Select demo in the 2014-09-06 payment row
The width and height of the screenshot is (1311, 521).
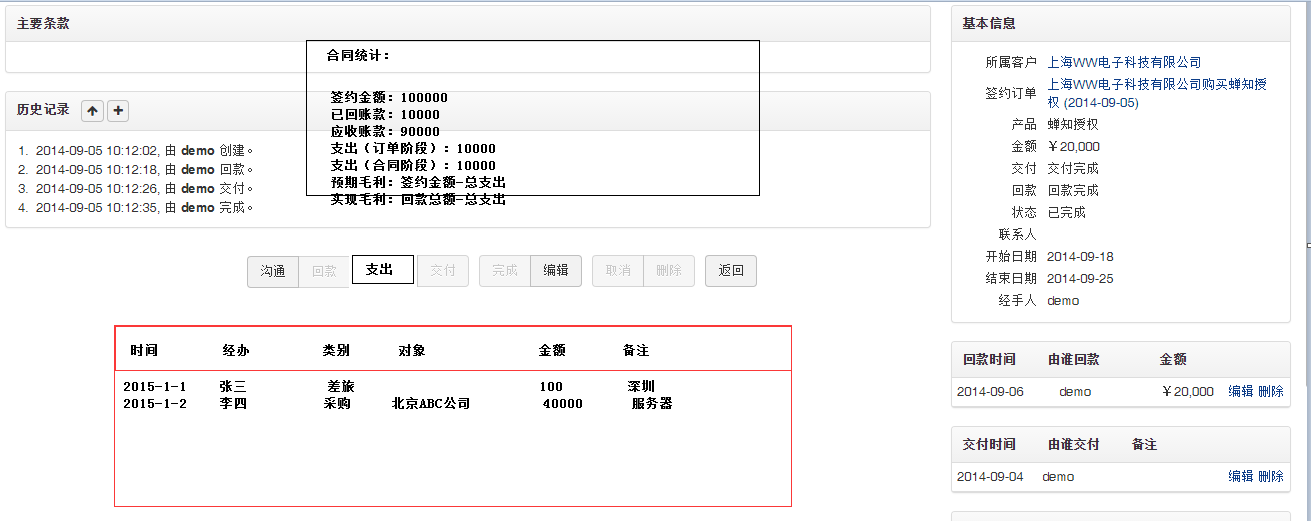1075,392
